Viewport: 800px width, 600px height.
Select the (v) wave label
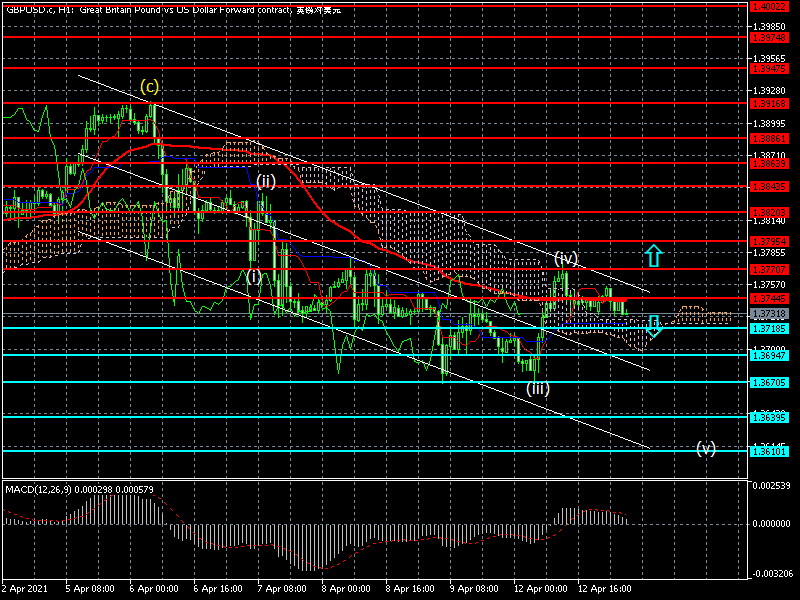click(x=706, y=448)
